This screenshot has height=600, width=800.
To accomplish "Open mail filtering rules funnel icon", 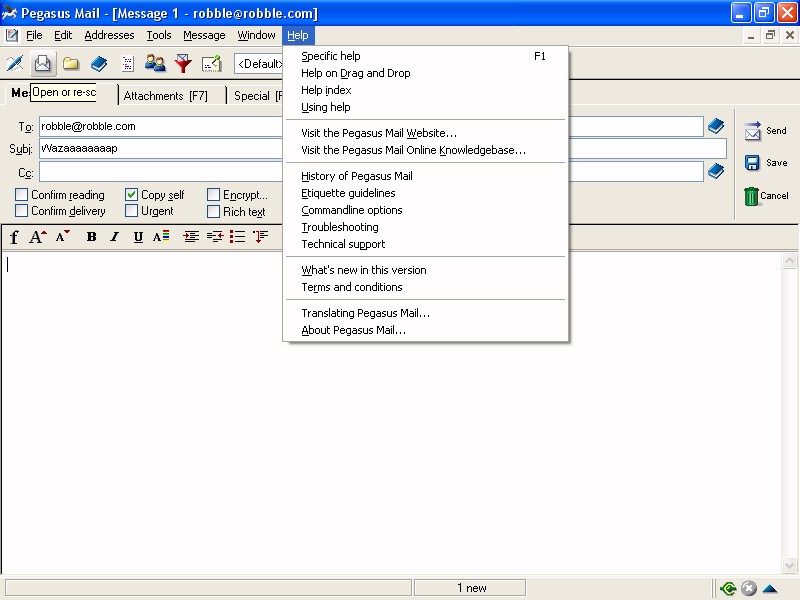I will point(183,63).
